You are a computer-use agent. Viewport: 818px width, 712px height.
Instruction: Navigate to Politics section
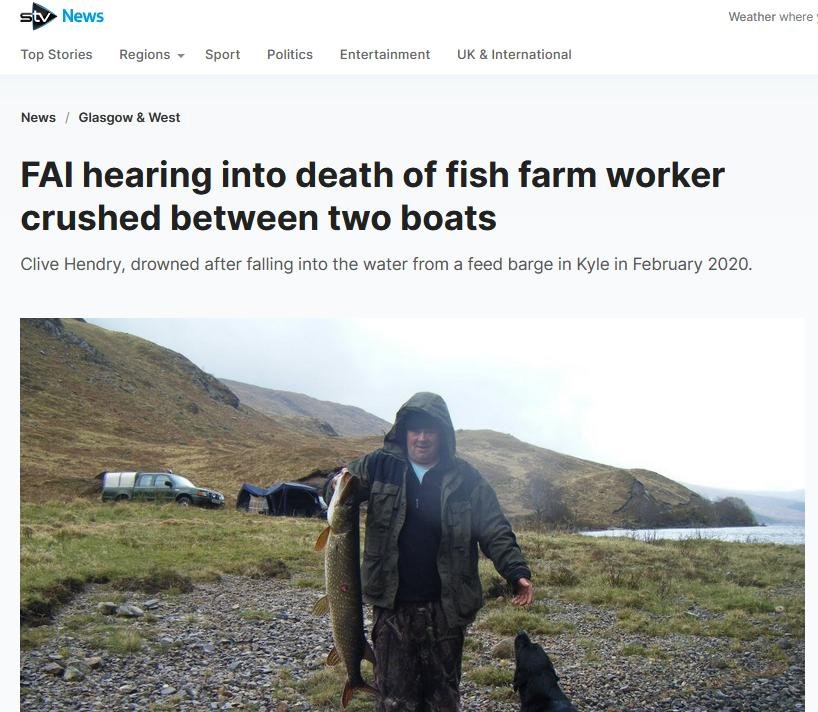pos(290,54)
